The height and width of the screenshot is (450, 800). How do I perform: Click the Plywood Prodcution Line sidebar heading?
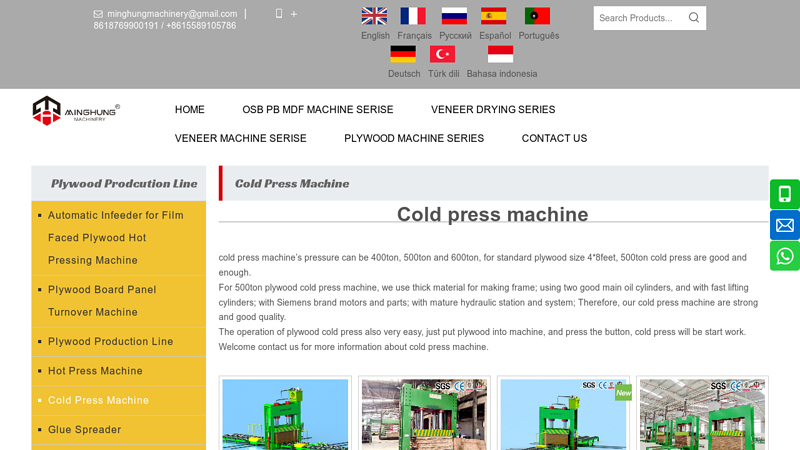click(x=124, y=184)
